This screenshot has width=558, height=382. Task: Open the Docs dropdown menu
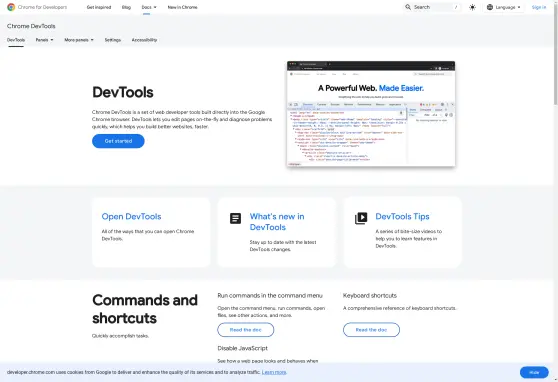tap(149, 7)
